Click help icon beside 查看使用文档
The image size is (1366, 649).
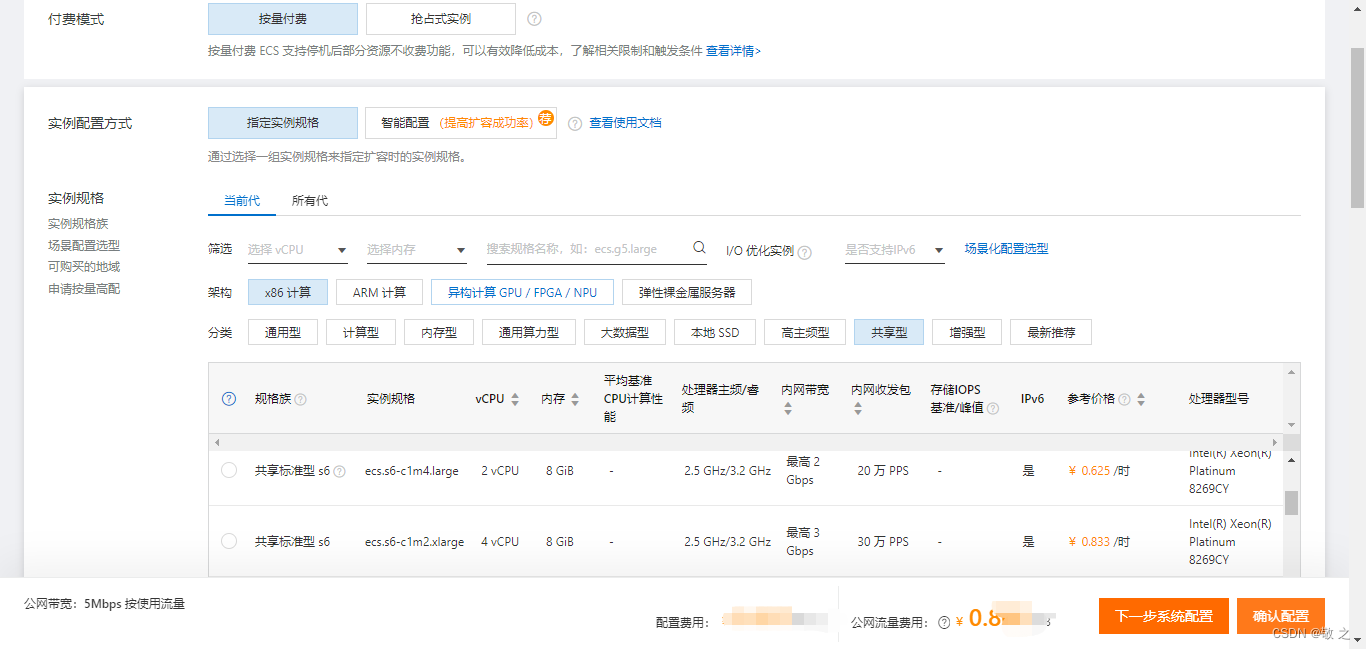[575, 124]
